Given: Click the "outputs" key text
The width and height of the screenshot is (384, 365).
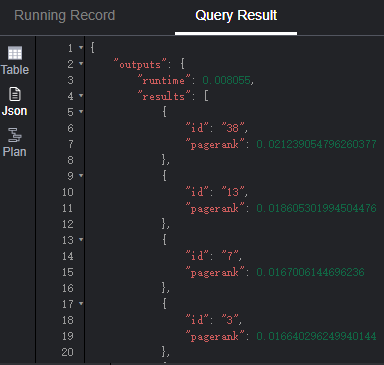Looking at the screenshot, I should [x=140, y=64].
